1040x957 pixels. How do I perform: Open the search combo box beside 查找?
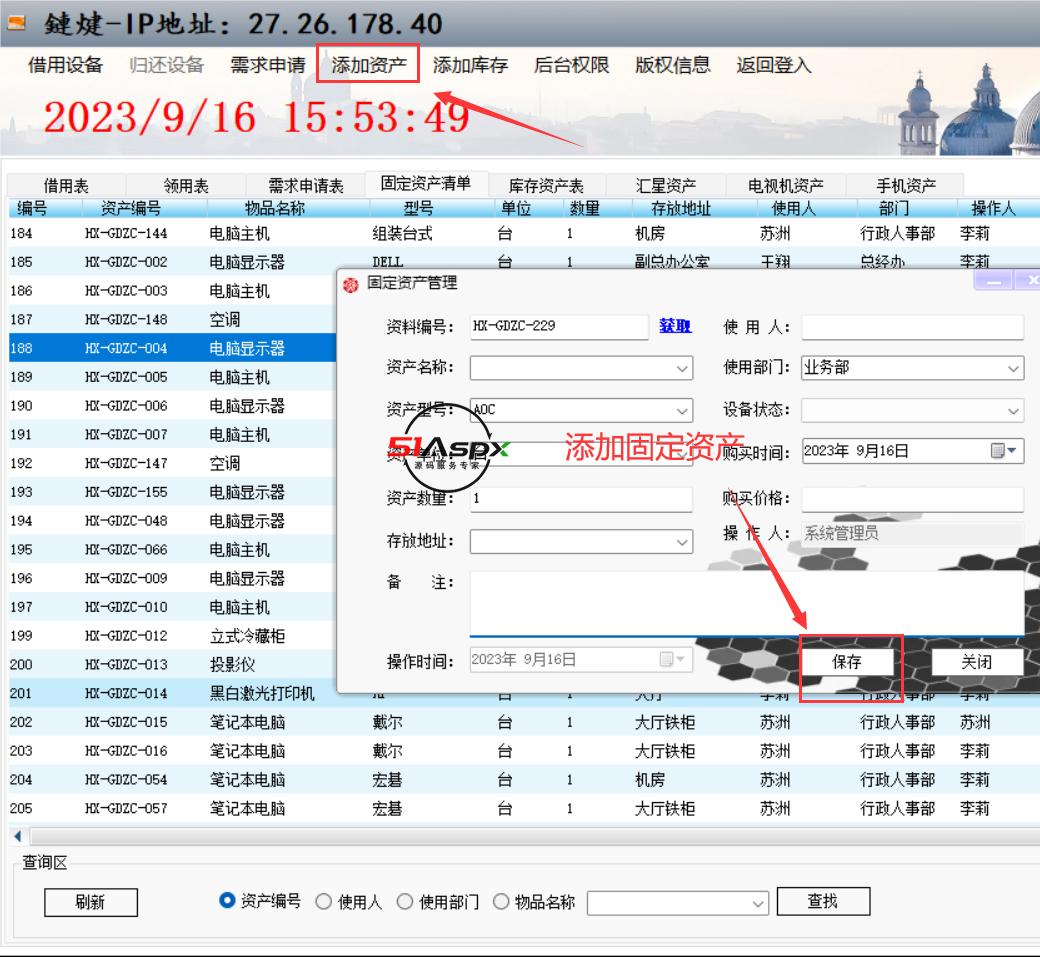pyautogui.click(x=755, y=901)
